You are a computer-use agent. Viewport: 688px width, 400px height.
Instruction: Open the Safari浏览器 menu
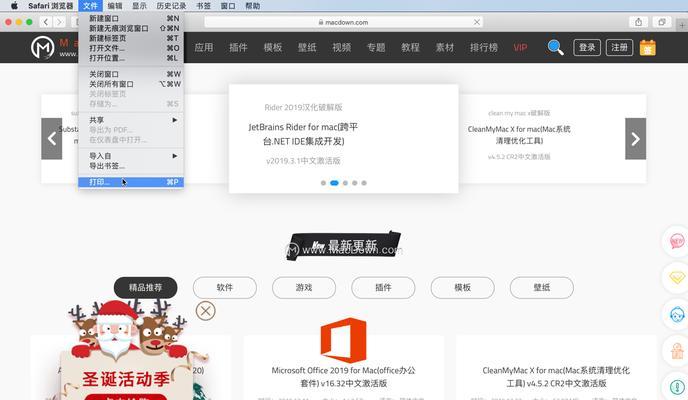50,6
